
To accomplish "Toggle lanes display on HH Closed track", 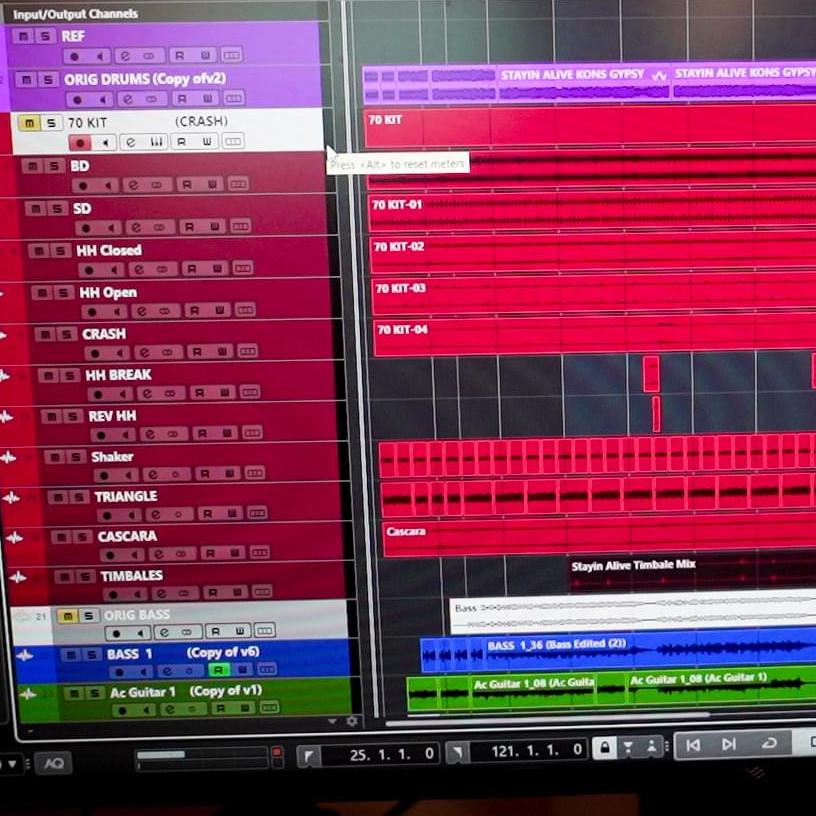I will point(243,268).
